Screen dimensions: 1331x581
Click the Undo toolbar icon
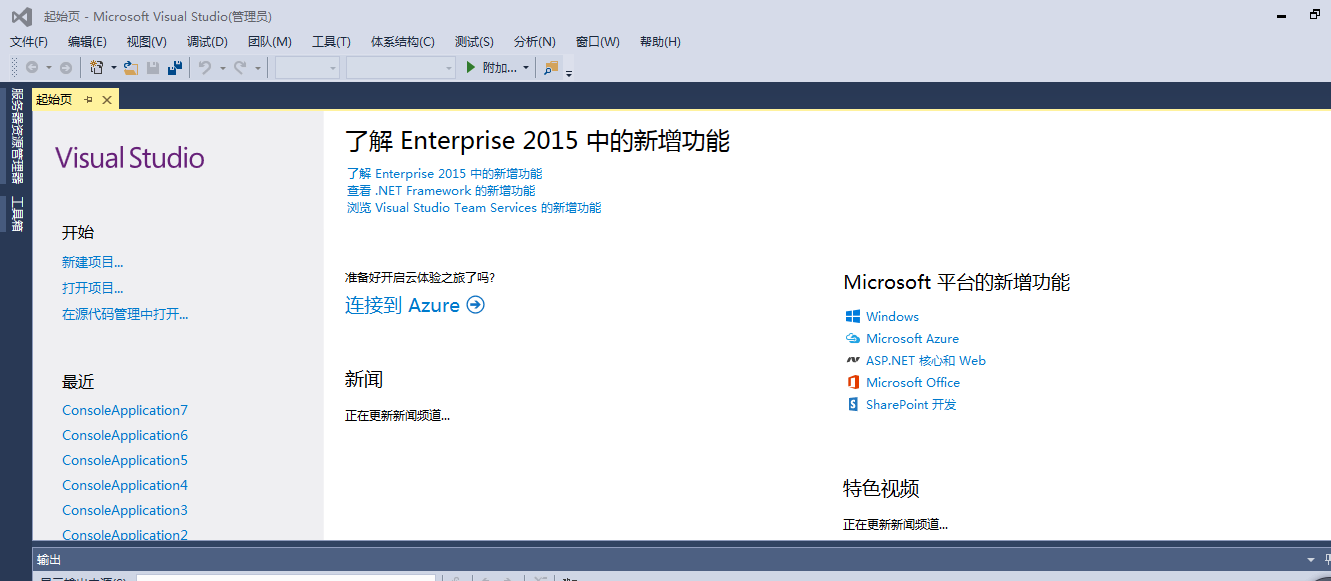205,68
